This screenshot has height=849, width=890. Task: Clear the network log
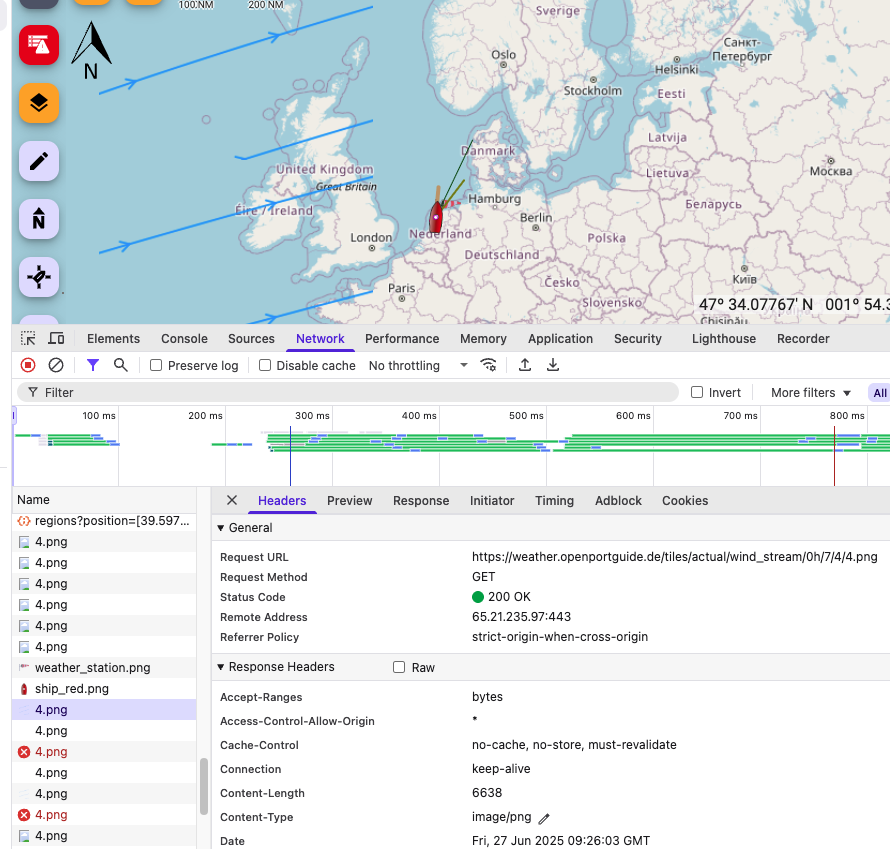tap(56, 365)
